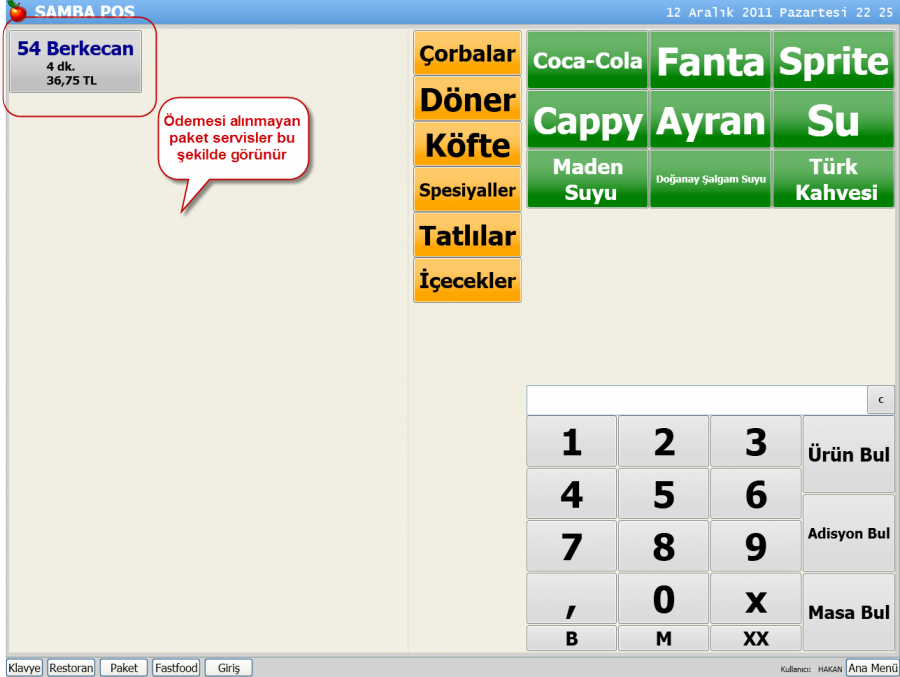The width and height of the screenshot is (900, 677).
Task: Click the Samba POS apple logo
Action: [17, 11]
